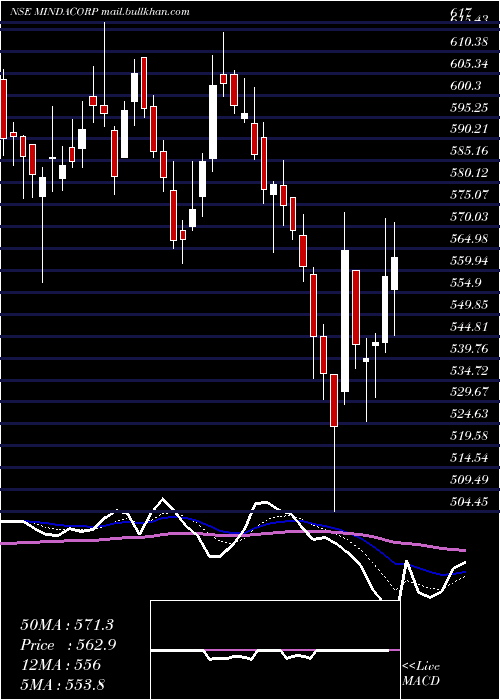Image resolution: width=500 pixels, height=700 pixels.
Task: Click the 514.54 price axis label
Action: pos(468,458)
